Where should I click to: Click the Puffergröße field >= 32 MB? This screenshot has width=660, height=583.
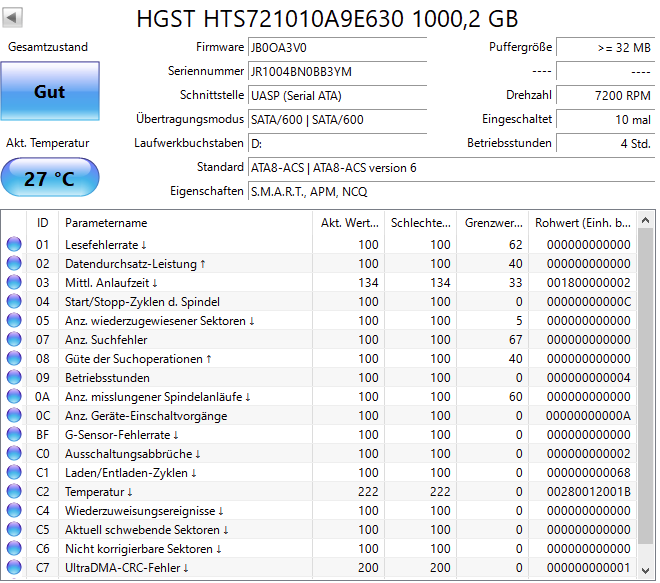(606, 47)
